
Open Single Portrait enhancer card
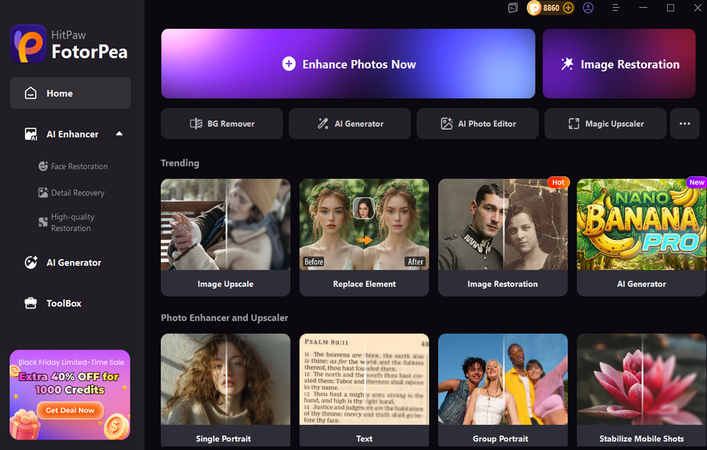225,390
